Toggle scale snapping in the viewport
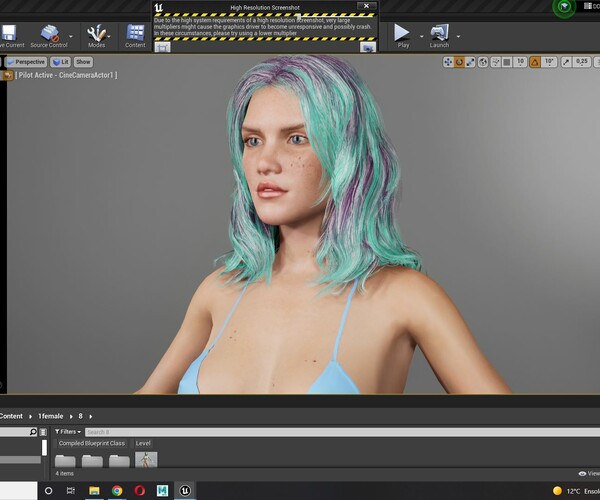 pyautogui.click(x=566, y=62)
